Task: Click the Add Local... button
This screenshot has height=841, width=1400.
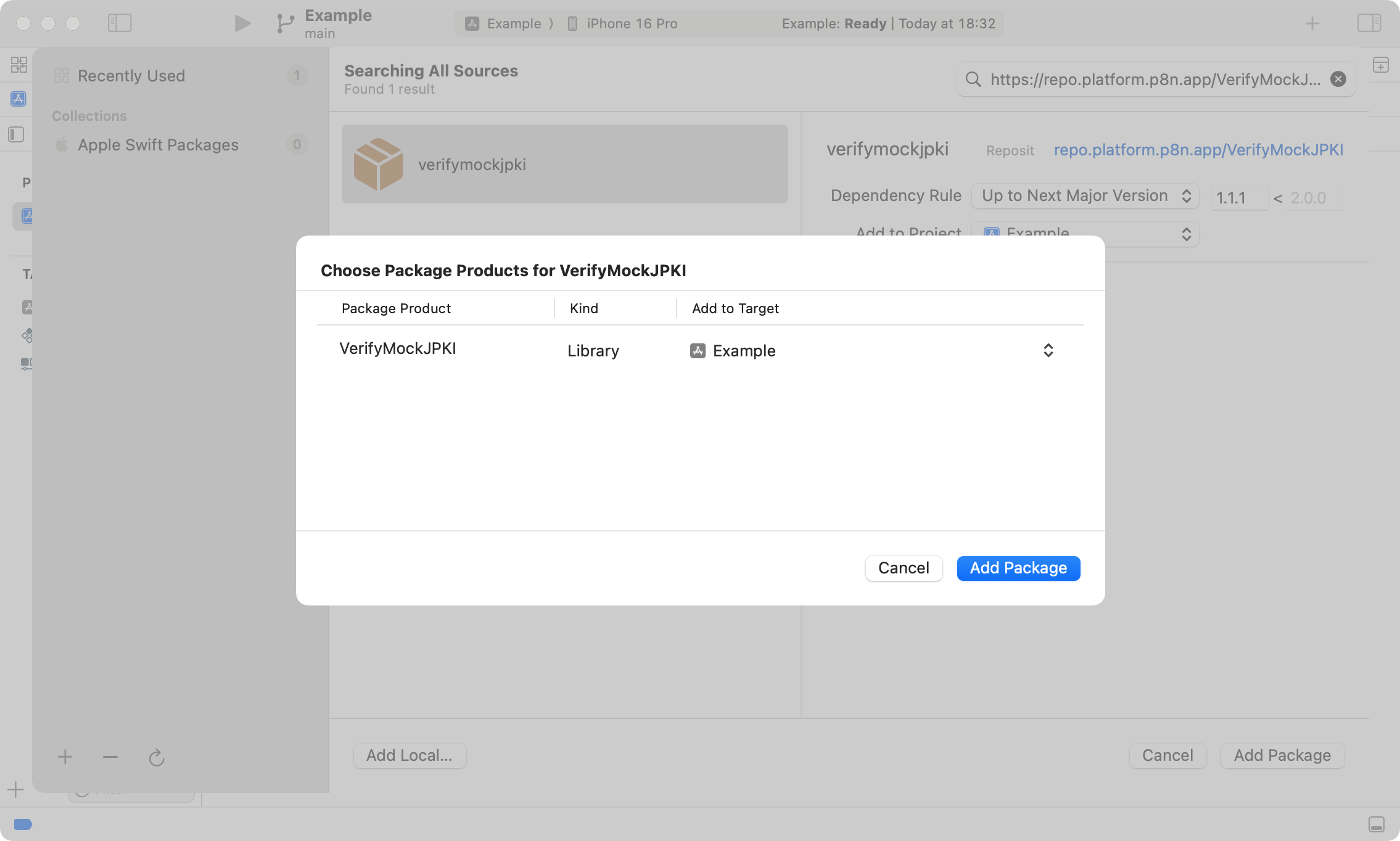Action: (410, 755)
